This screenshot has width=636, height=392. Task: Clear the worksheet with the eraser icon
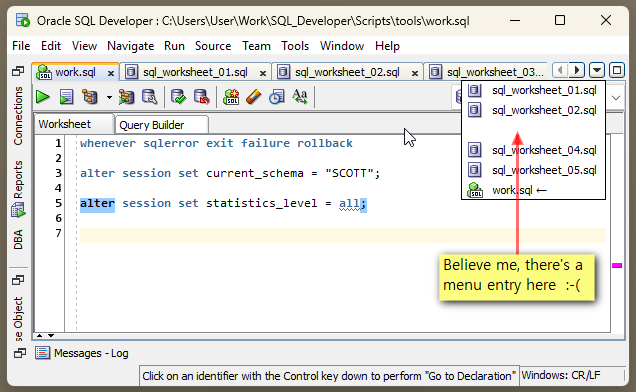pos(254,97)
